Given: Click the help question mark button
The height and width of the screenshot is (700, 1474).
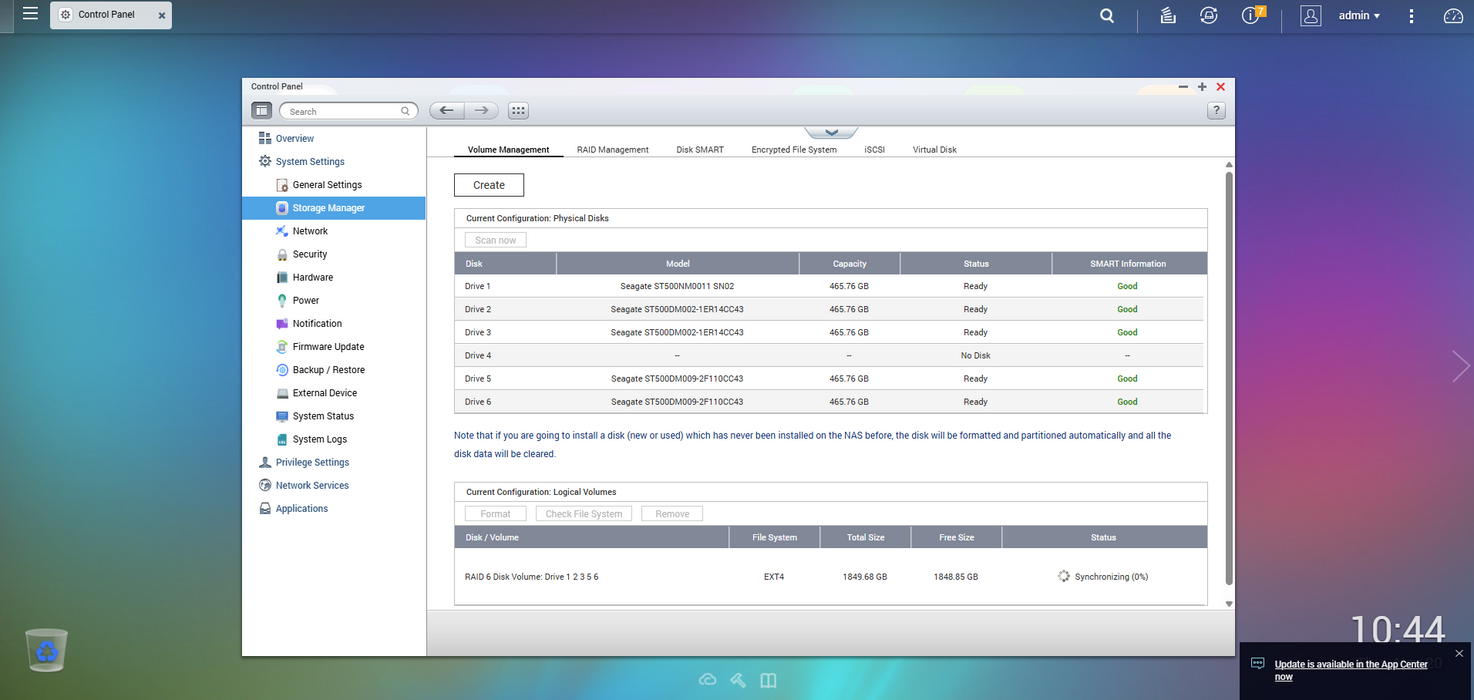Looking at the screenshot, I should (x=1216, y=111).
